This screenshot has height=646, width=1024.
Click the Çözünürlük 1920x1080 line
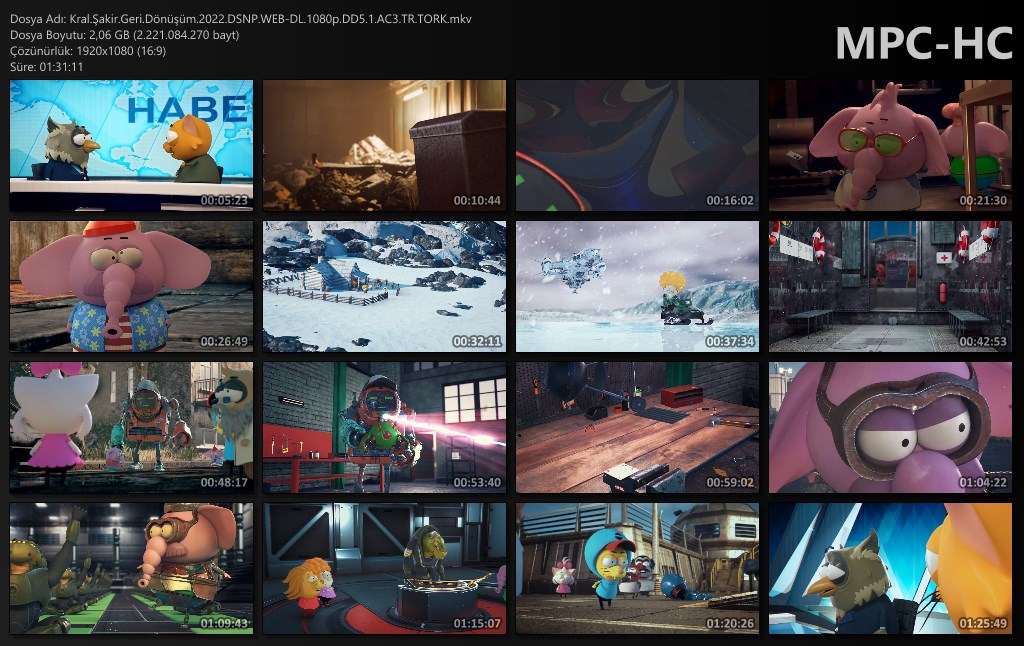(88, 50)
